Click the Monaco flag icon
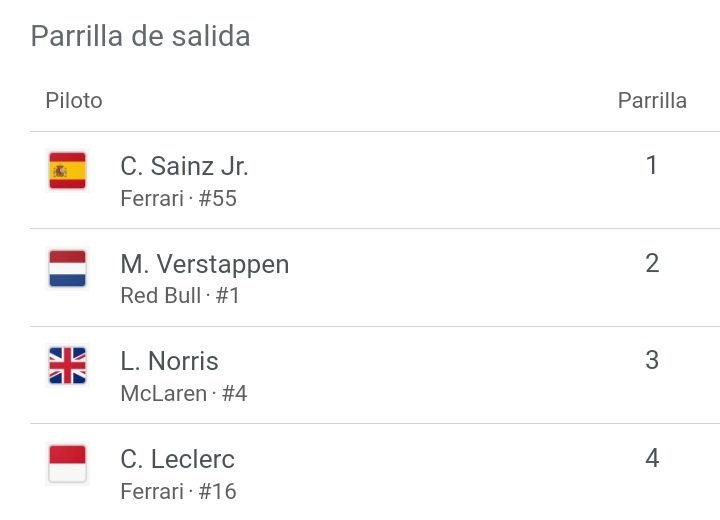 68,463
